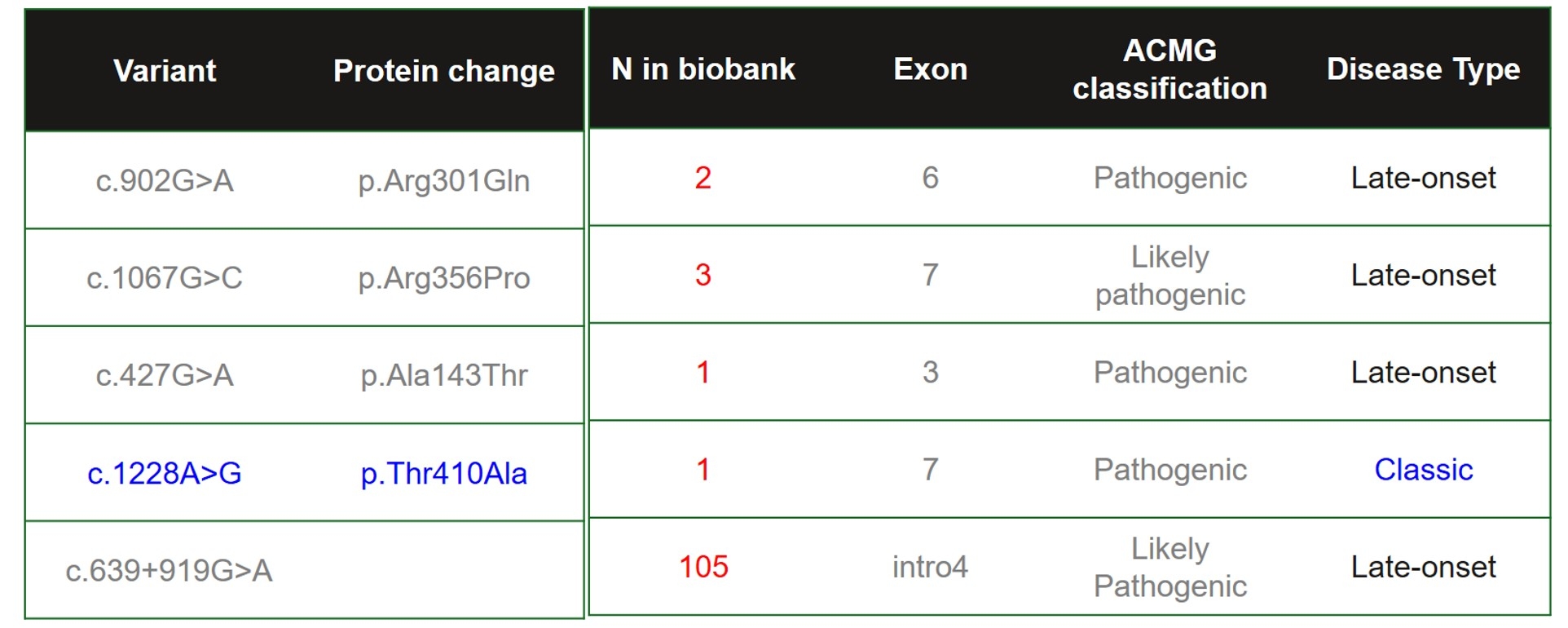
Task: Select the intro4 exon cell
Action: (x=930, y=567)
